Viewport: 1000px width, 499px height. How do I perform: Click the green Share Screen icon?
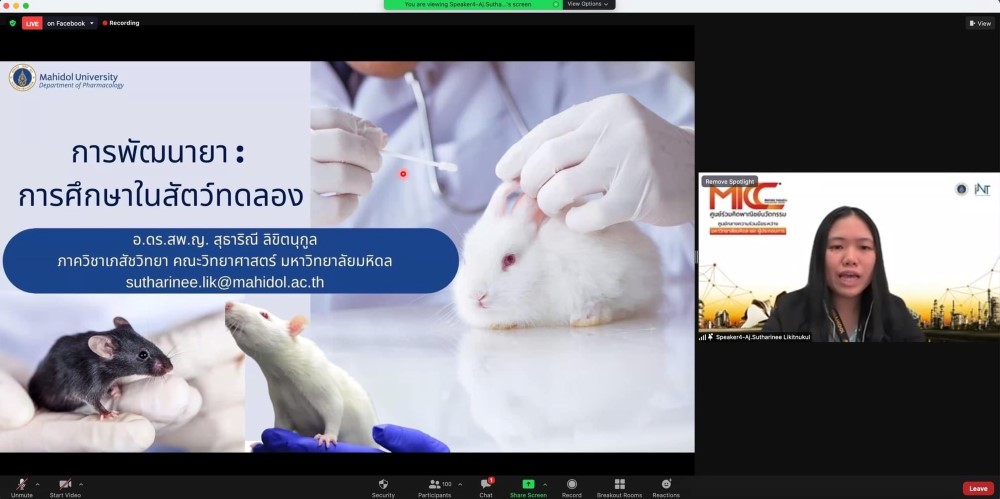528,484
